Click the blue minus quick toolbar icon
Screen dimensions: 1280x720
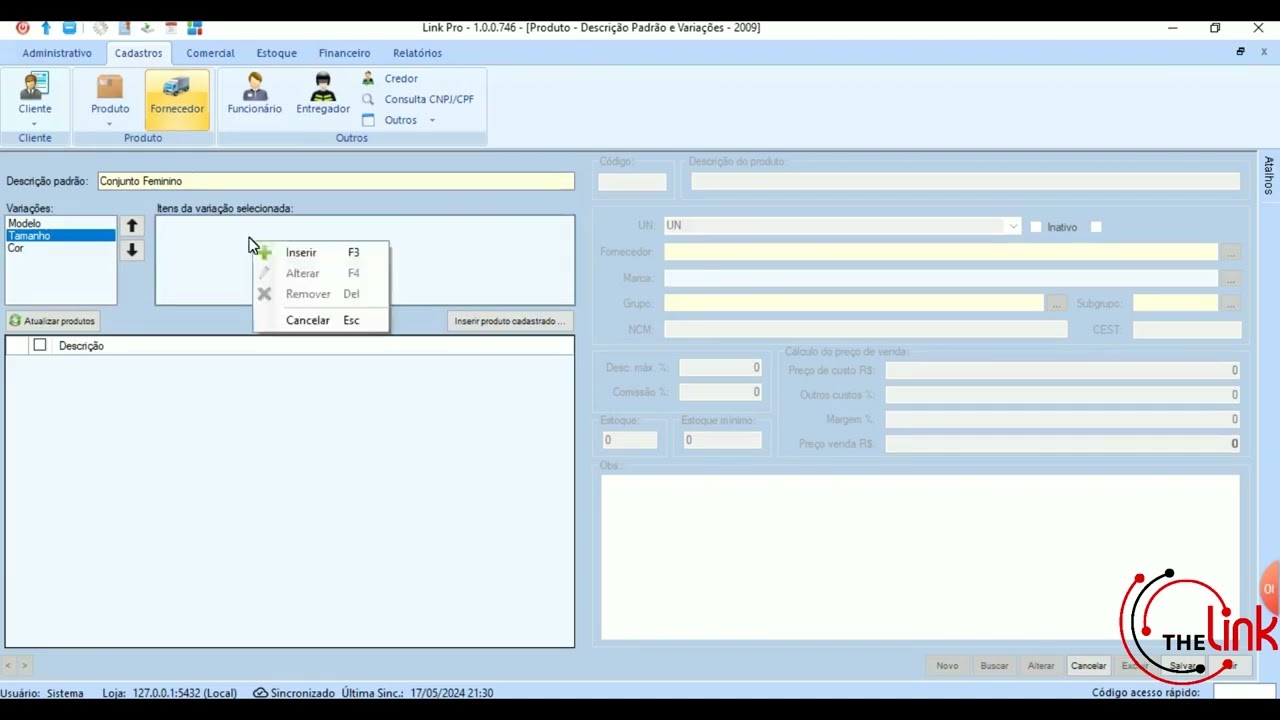coord(69,28)
